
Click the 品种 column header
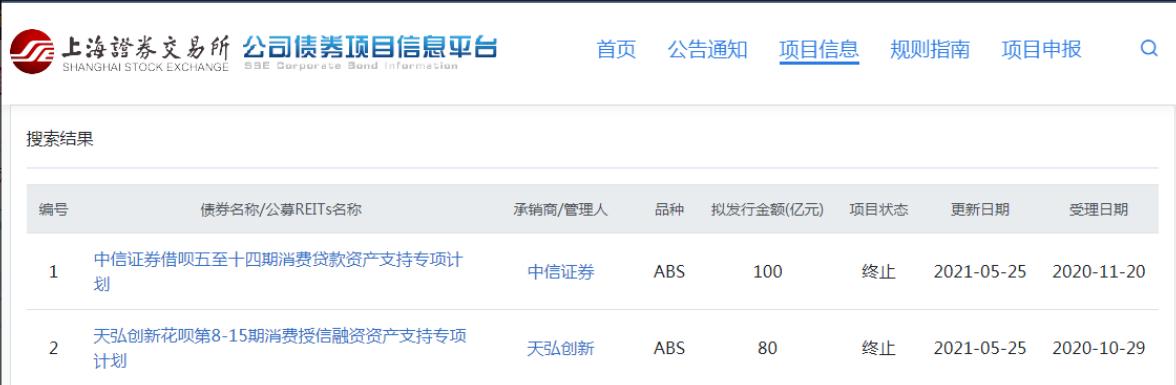(669, 209)
